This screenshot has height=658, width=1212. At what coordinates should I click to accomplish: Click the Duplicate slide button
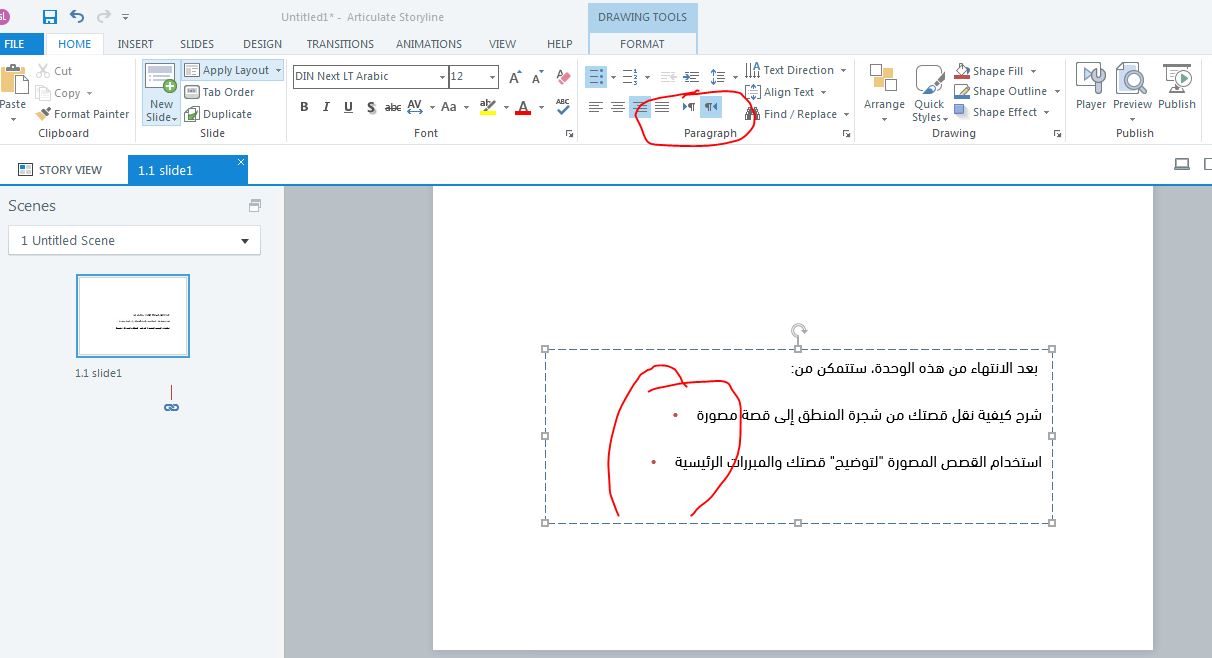(219, 114)
